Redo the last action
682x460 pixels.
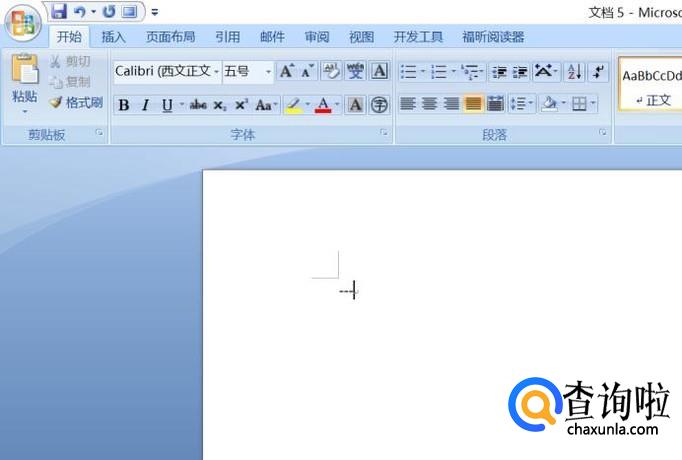pyautogui.click(x=108, y=12)
